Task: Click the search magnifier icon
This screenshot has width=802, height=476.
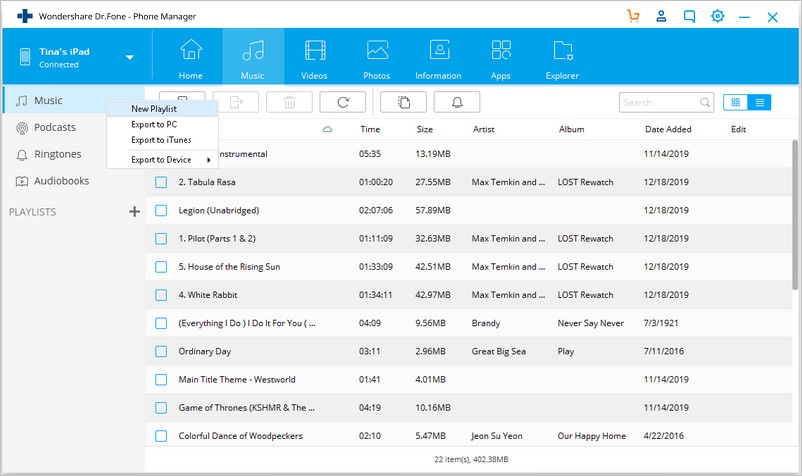Action: [705, 103]
